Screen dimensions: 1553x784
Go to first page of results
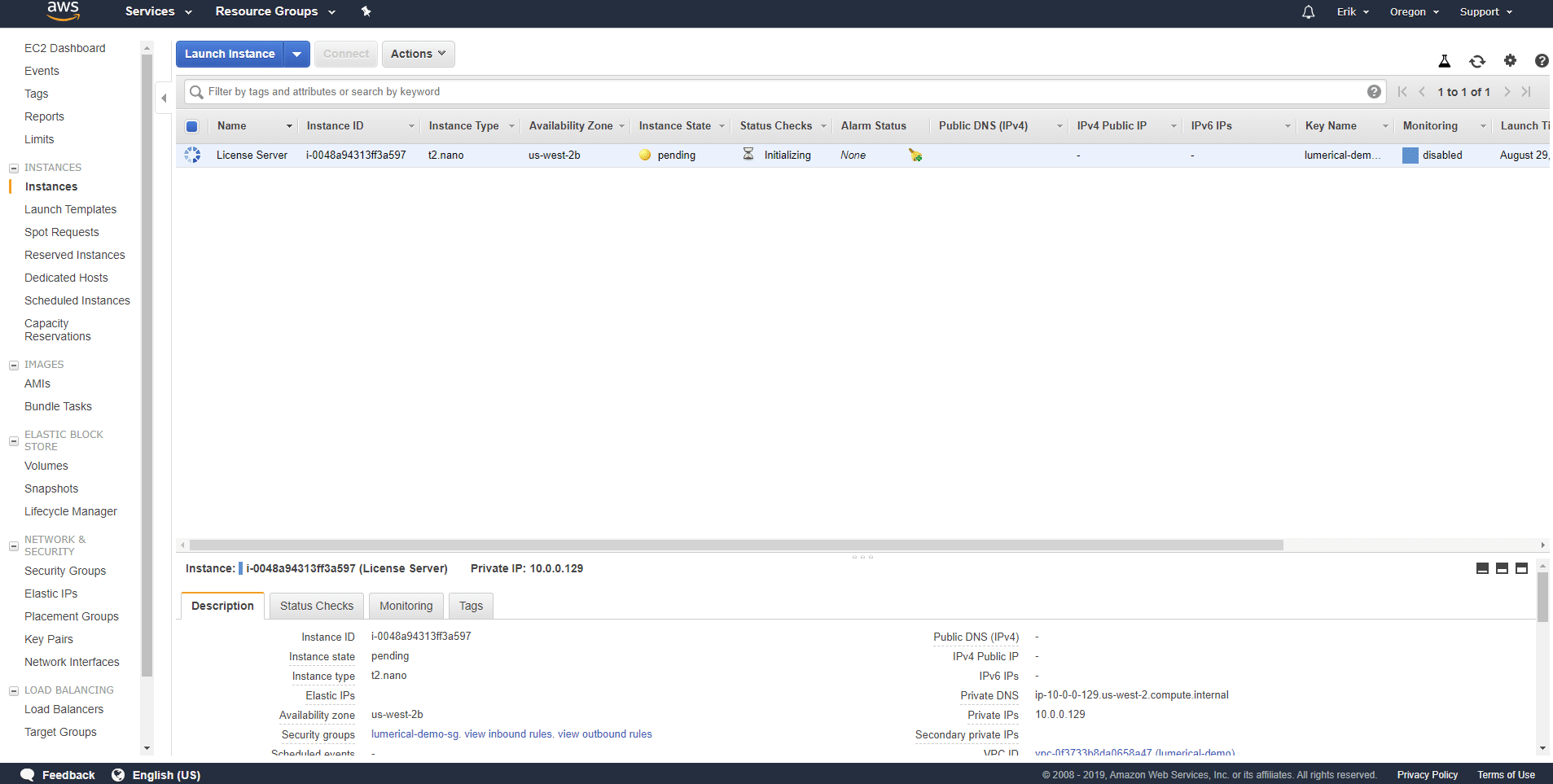(1402, 92)
